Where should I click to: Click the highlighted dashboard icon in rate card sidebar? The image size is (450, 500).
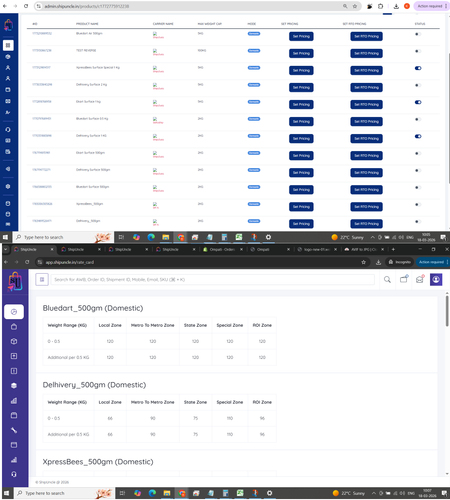point(14,312)
